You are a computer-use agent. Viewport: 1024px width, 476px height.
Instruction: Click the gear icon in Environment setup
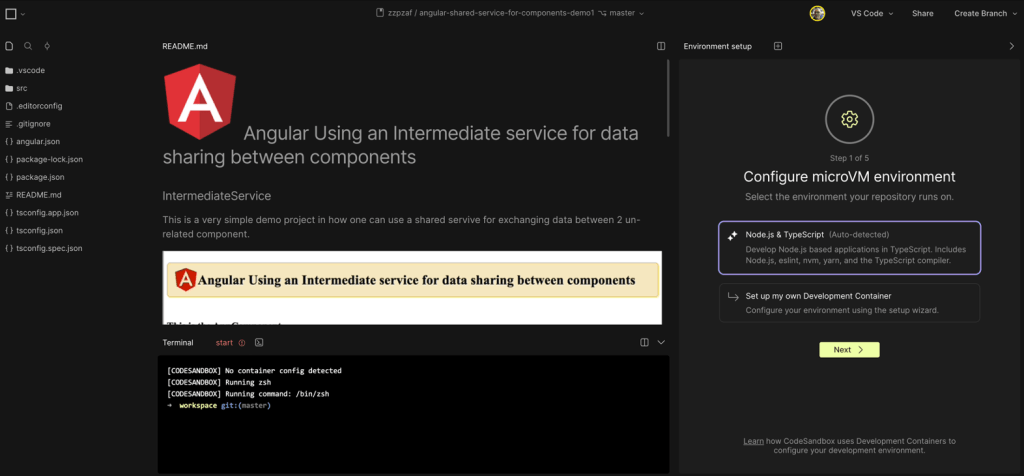849,119
